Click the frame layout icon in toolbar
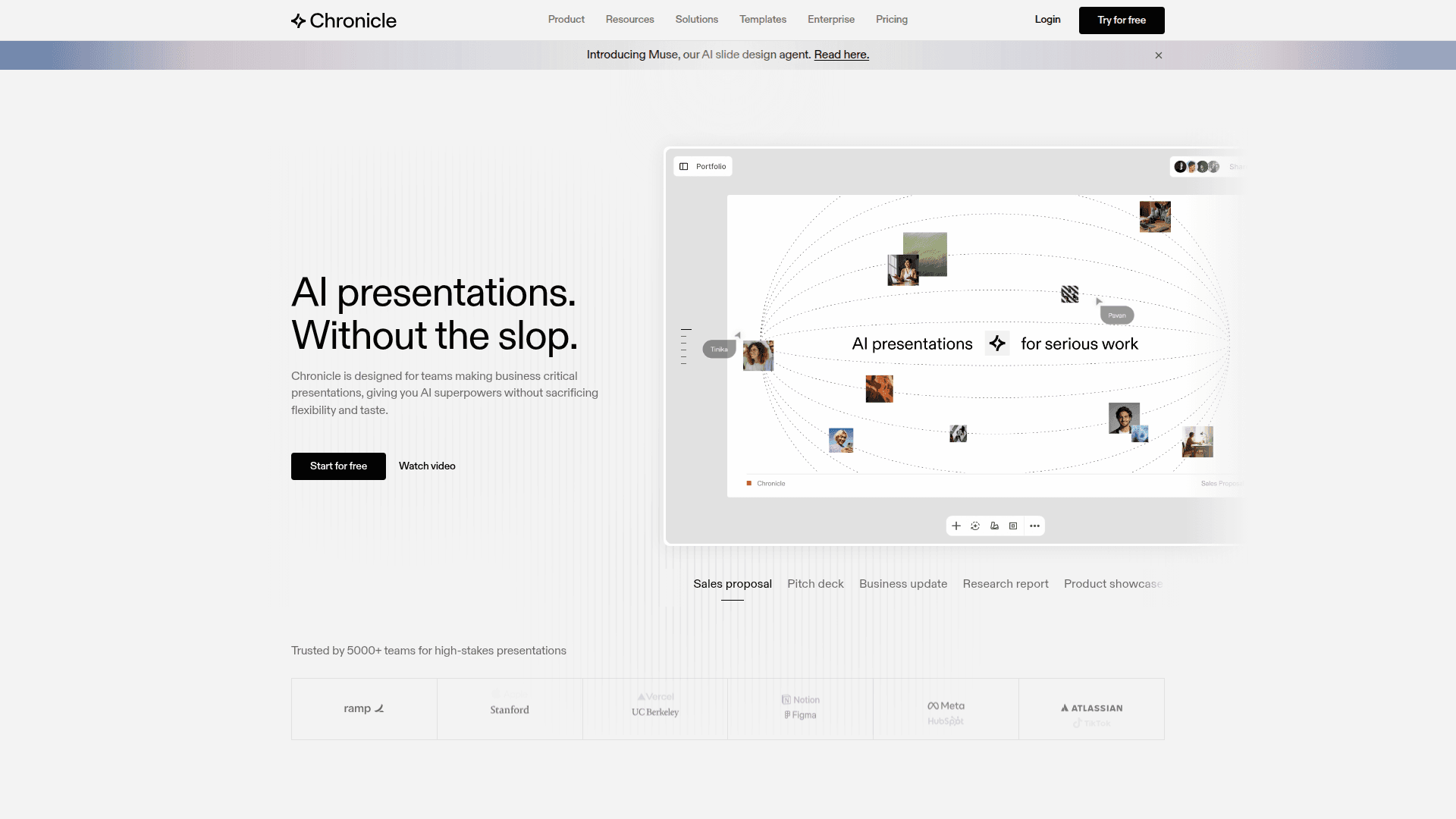 (1013, 526)
